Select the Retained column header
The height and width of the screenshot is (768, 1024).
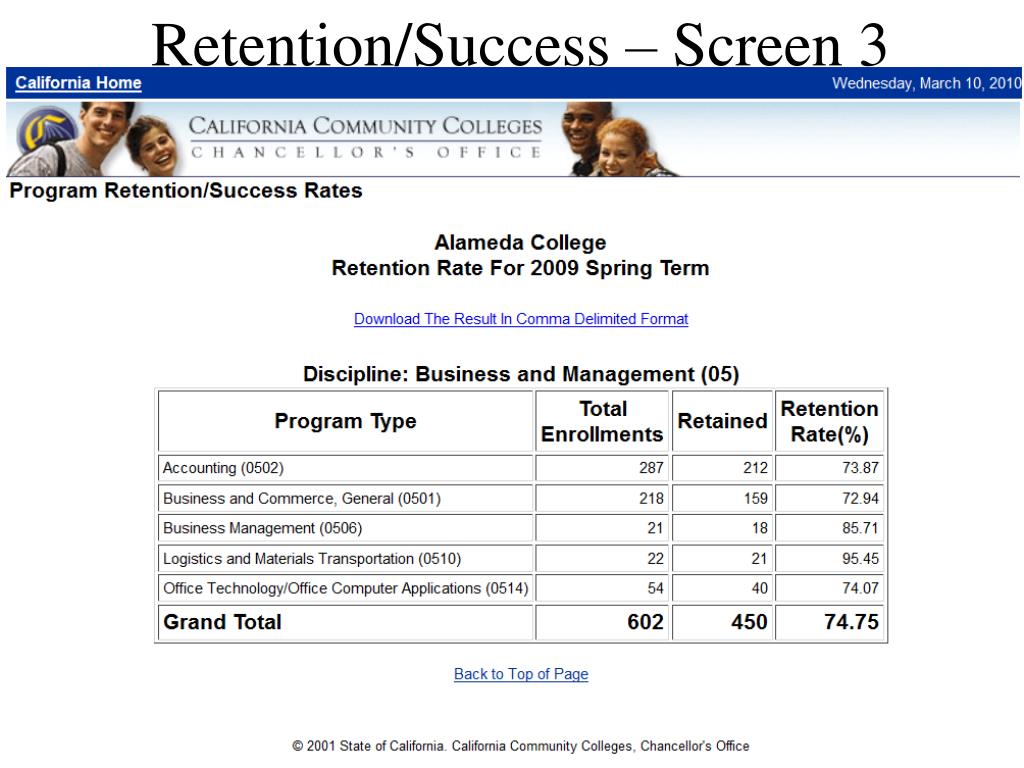tap(722, 421)
